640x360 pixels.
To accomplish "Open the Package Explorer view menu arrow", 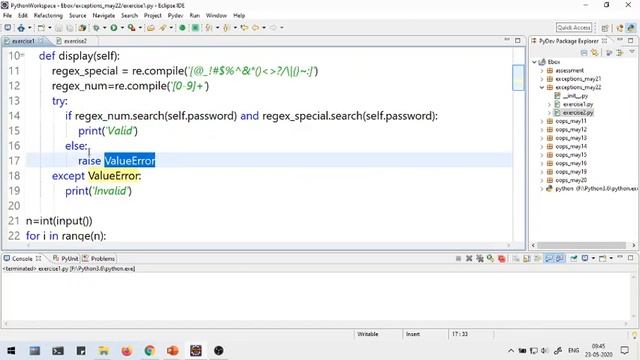I will pyautogui.click(x=632, y=52).
